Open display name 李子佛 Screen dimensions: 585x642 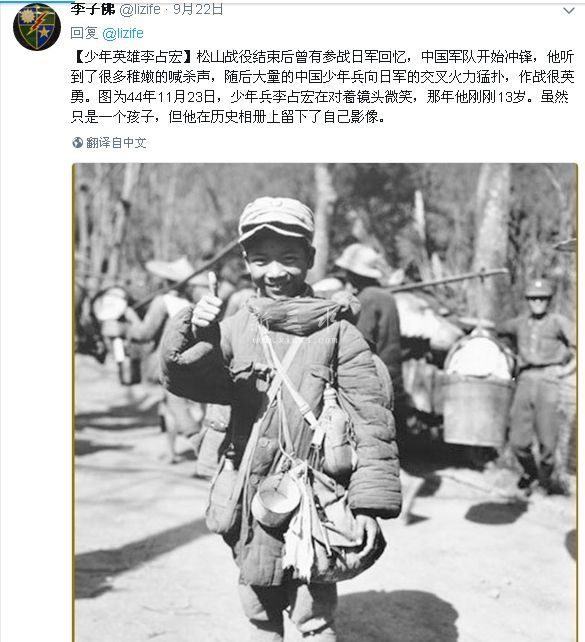pyautogui.click(x=93, y=9)
